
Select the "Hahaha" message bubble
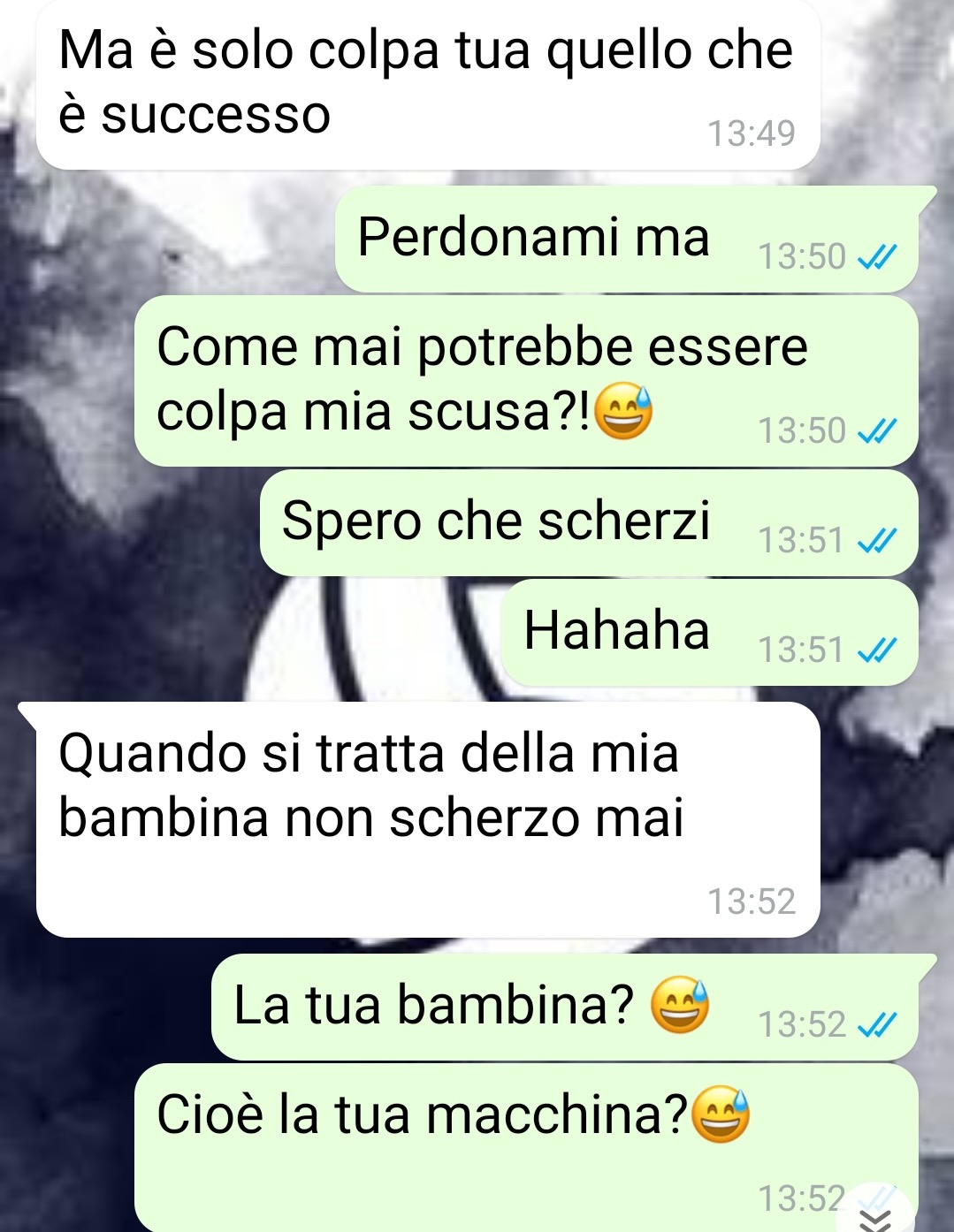coord(710,632)
